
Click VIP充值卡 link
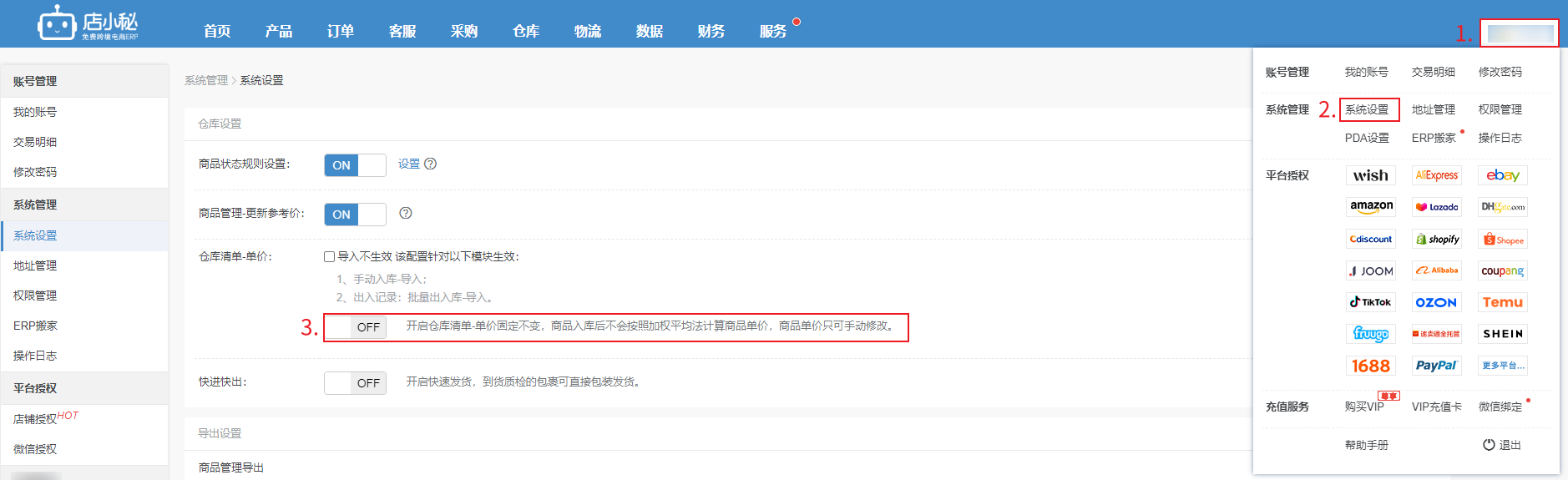1436,407
